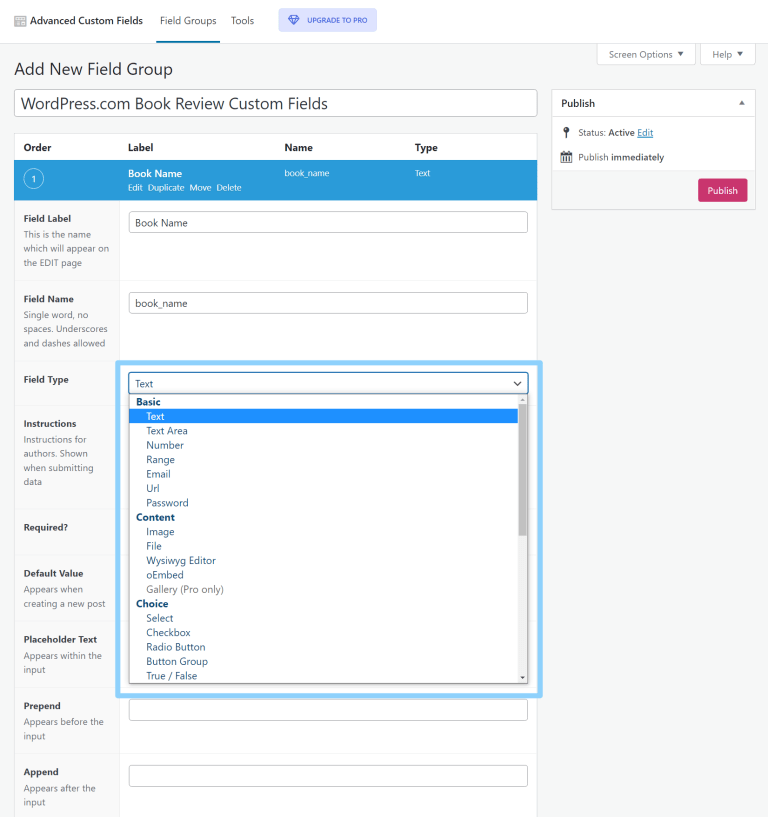Open the Tools tab
The width and height of the screenshot is (768, 817).
pos(242,21)
